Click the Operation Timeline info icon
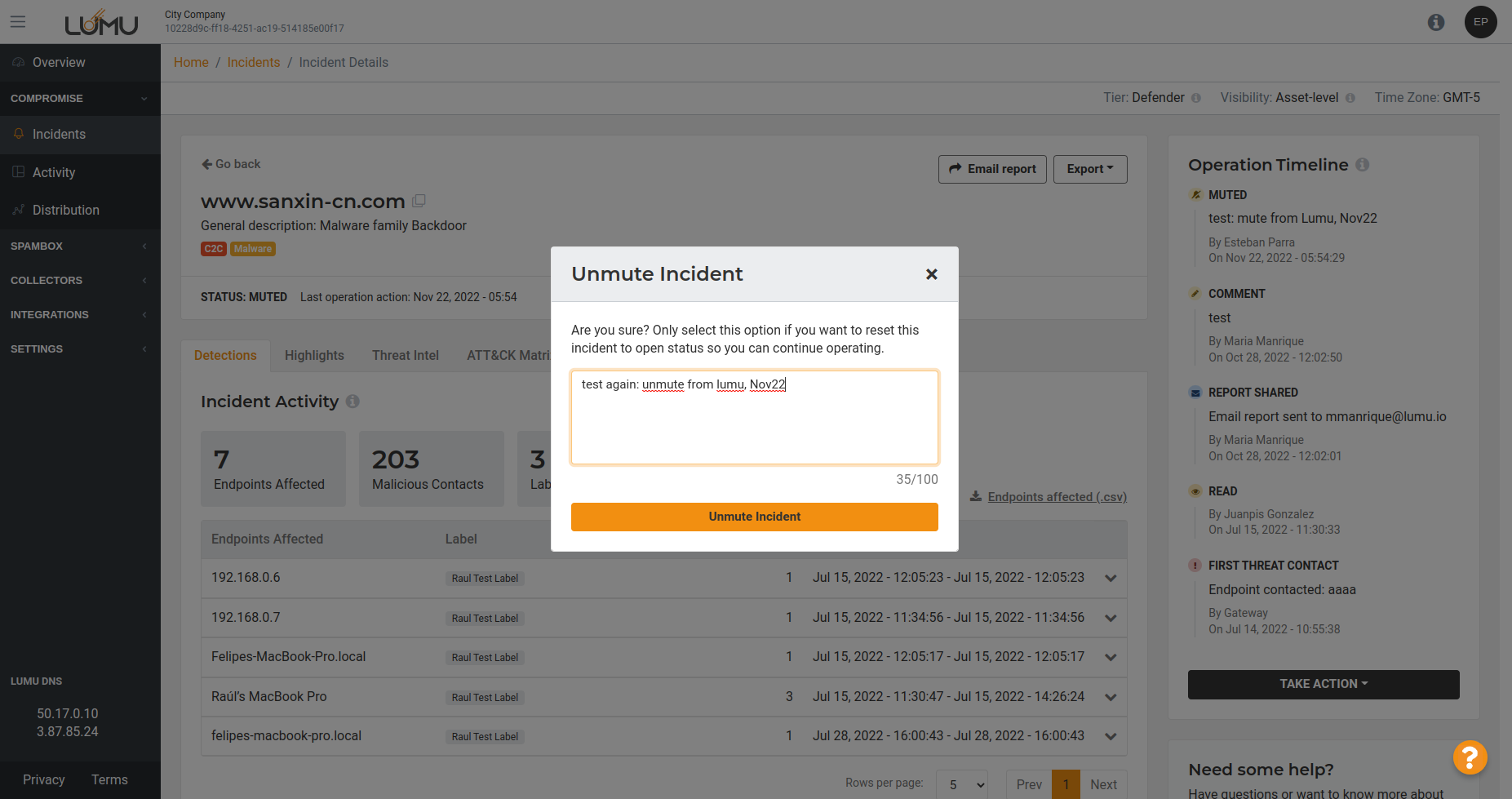Screen dimensions: 1512x799 click(1362, 165)
